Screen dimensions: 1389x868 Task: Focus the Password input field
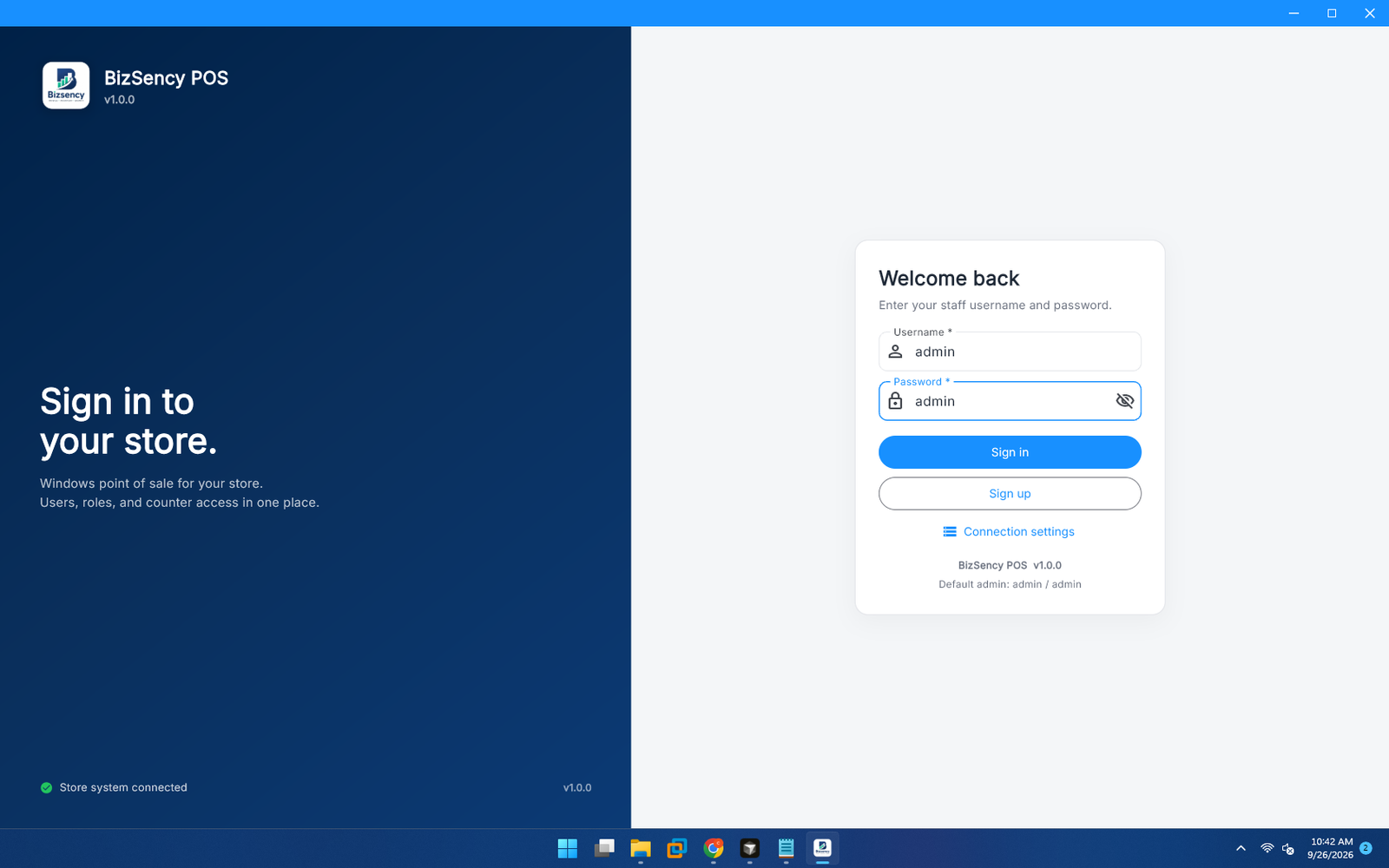point(1010,401)
